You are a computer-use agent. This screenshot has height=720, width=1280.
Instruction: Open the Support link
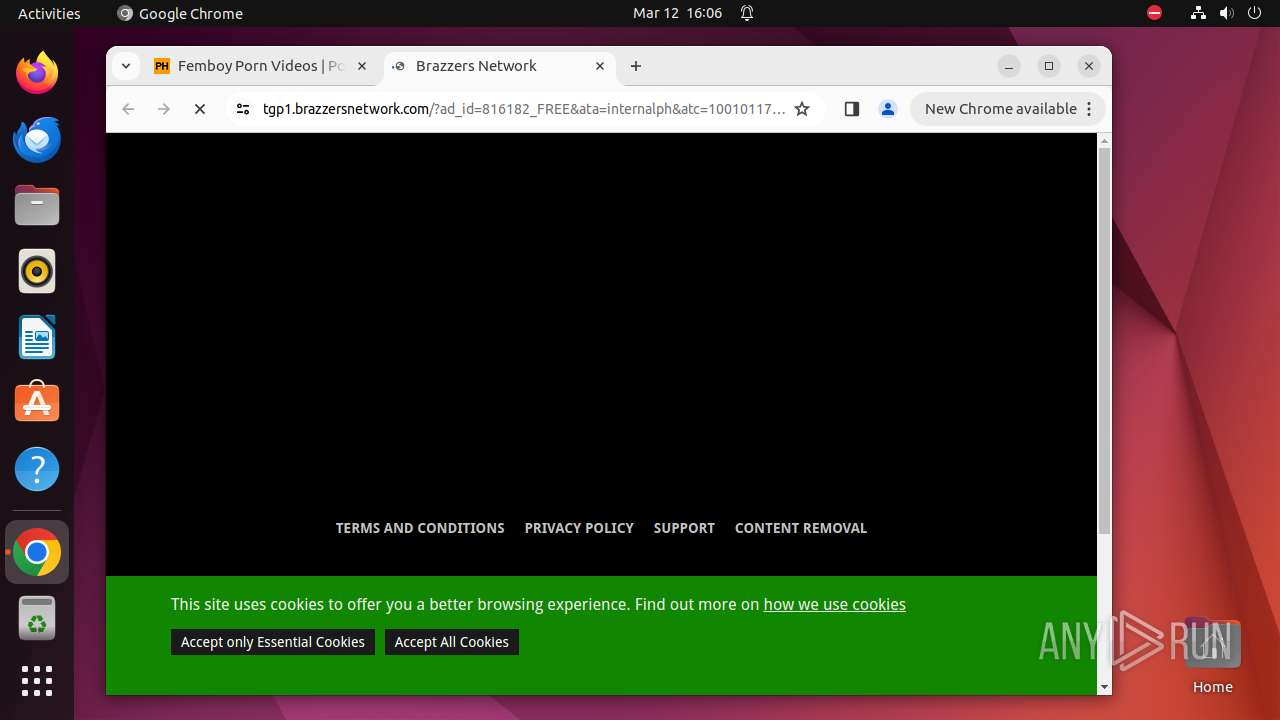point(684,528)
